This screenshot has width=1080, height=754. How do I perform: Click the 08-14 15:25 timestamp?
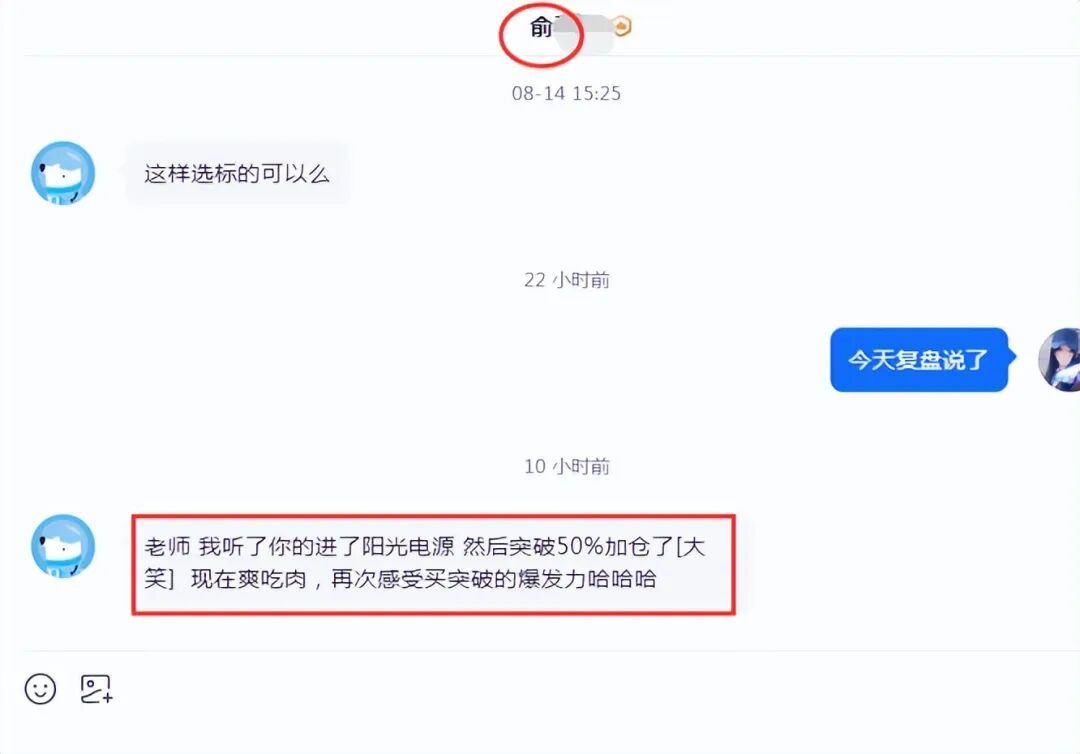(566, 93)
